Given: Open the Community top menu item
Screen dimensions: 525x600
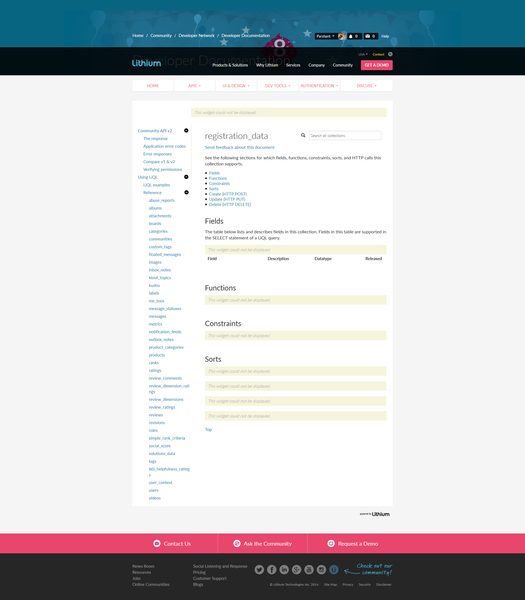Looking at the screenshot, I should click(x=342, y=65).
